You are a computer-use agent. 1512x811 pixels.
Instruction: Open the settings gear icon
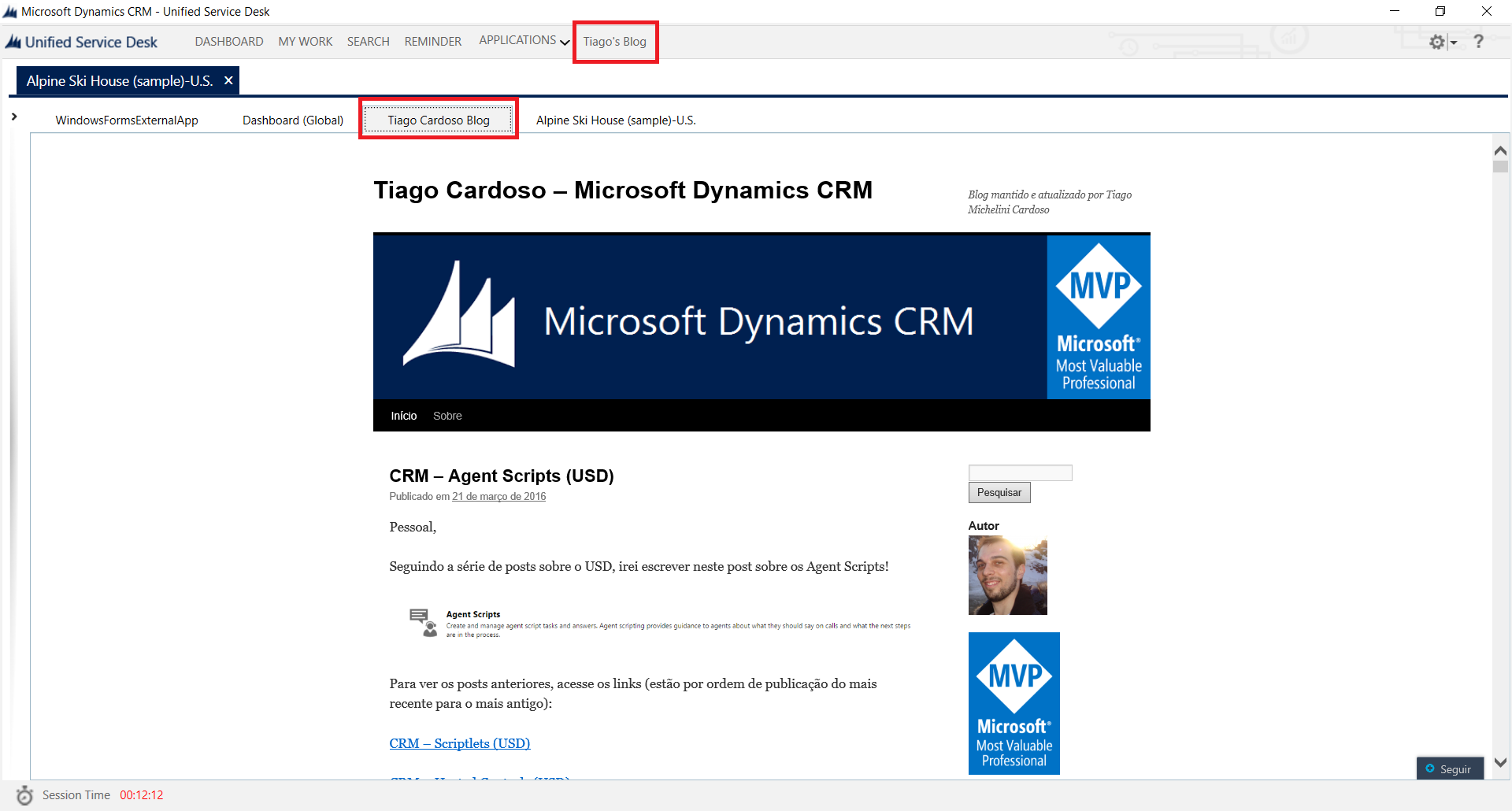pyautogui.click(x=1436, y=42)
